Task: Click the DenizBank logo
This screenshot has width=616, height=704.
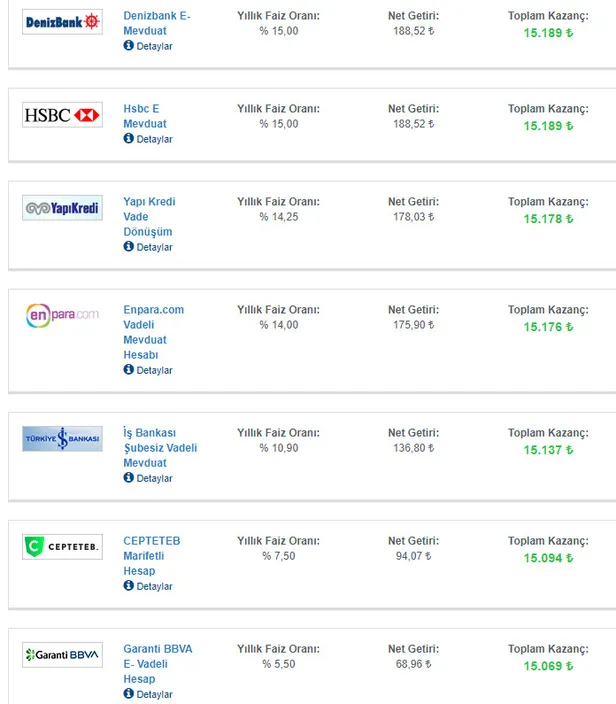Action: (x=62, y=21)
